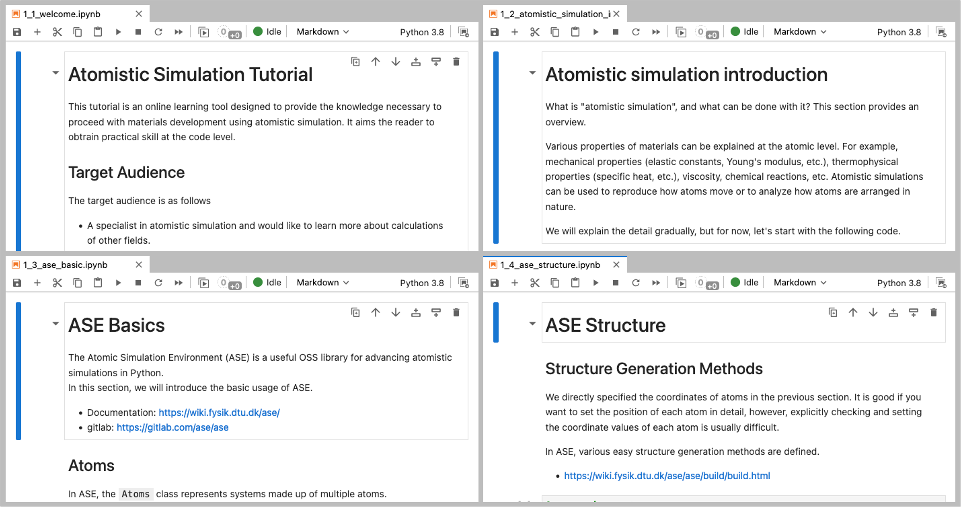Viewport: 961px width, 507px height.
Task: Duplicate the ASE Structure cell
Action: click(x=833, y=313)
